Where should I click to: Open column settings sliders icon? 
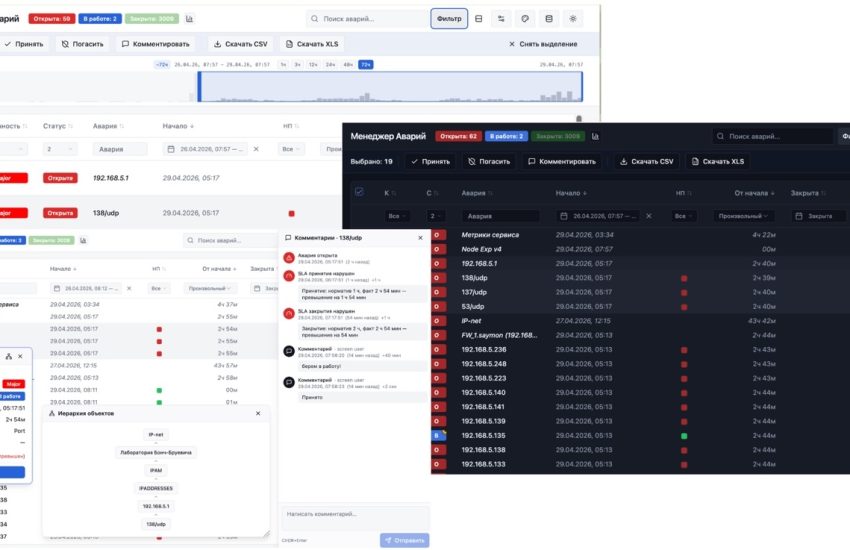[x=502, y=18]
